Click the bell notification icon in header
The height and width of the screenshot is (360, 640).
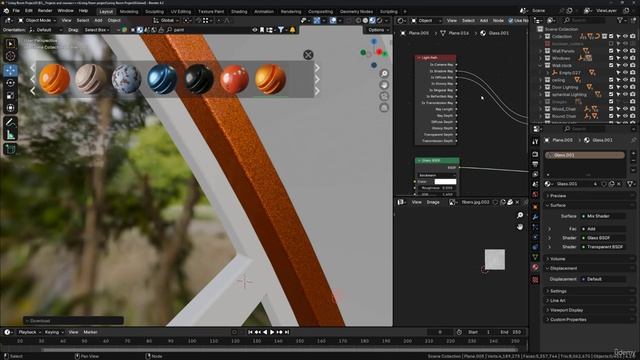(x=292, y=29)
